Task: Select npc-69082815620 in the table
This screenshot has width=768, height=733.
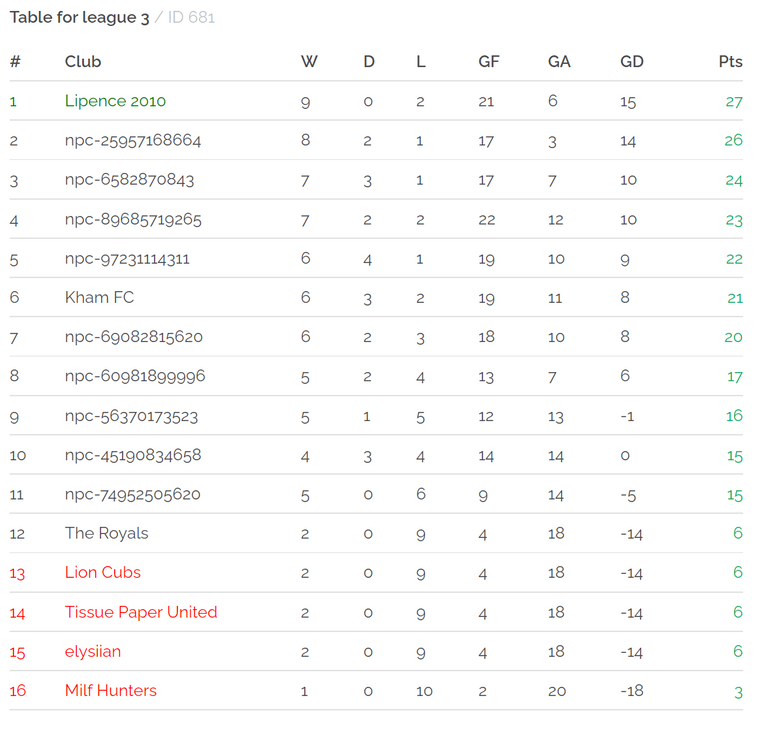Action: coord(133,337)
